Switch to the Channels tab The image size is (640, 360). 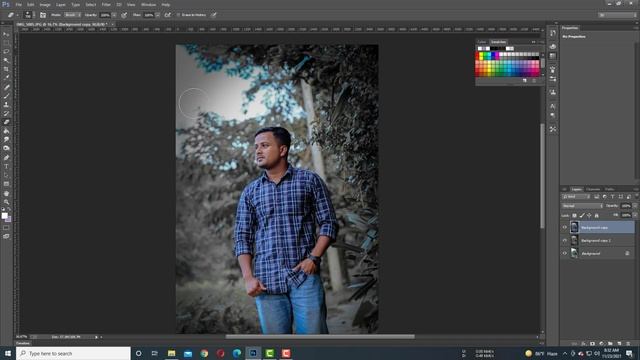[x=593, y=189]
